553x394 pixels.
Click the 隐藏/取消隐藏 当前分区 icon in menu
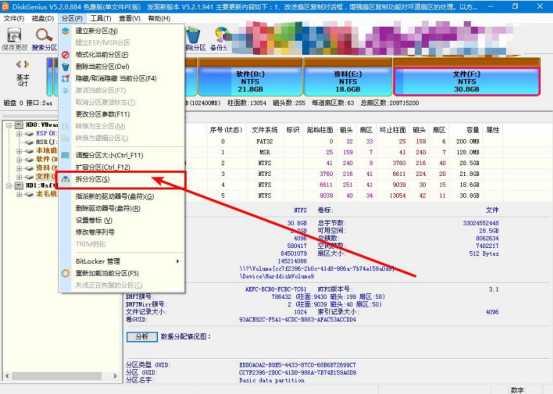(x=66, y=78)
